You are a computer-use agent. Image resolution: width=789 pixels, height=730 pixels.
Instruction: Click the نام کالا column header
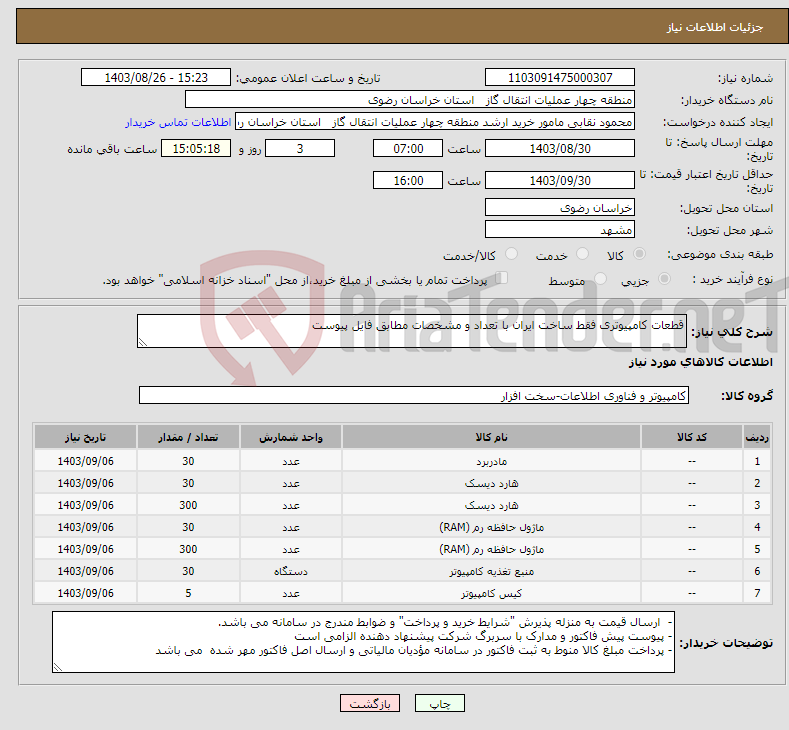pos(491,437)
